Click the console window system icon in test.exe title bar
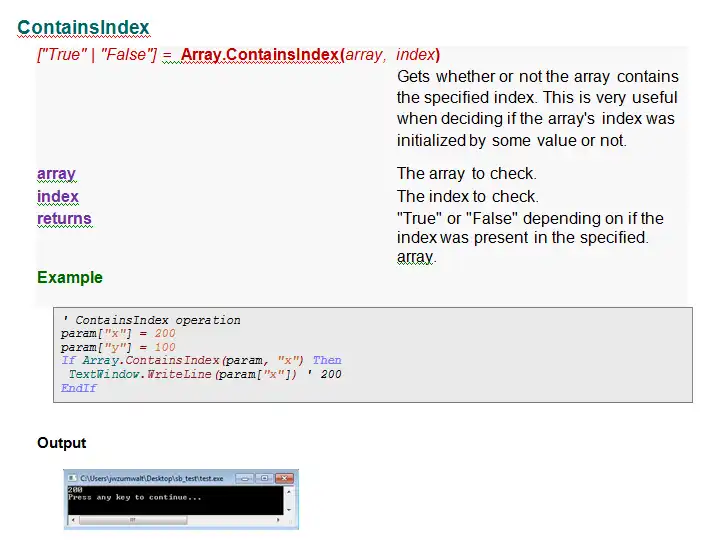The height and width of the screenshot is (547, 716). tap(72, 478)
